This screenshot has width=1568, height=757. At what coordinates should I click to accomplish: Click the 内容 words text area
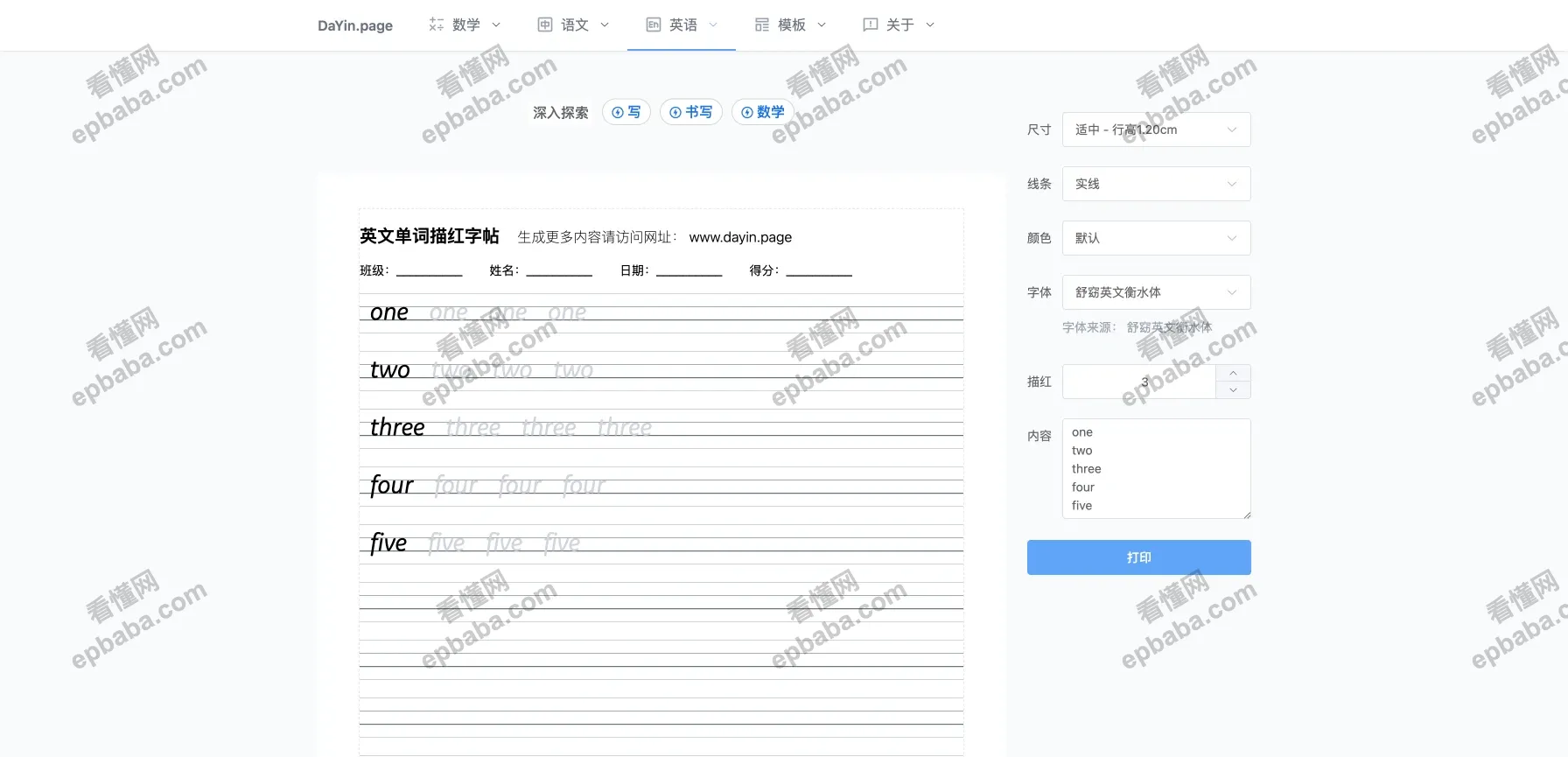(x=1156, y=468)
